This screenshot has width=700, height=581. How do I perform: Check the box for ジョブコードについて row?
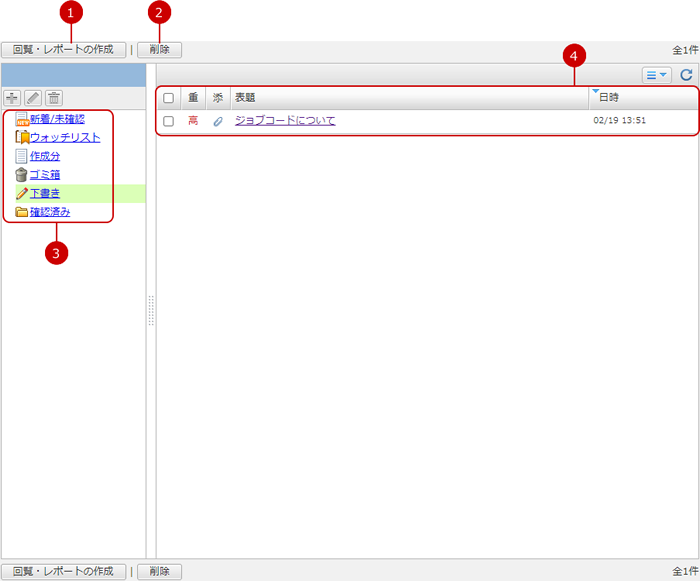pos(168,121)
